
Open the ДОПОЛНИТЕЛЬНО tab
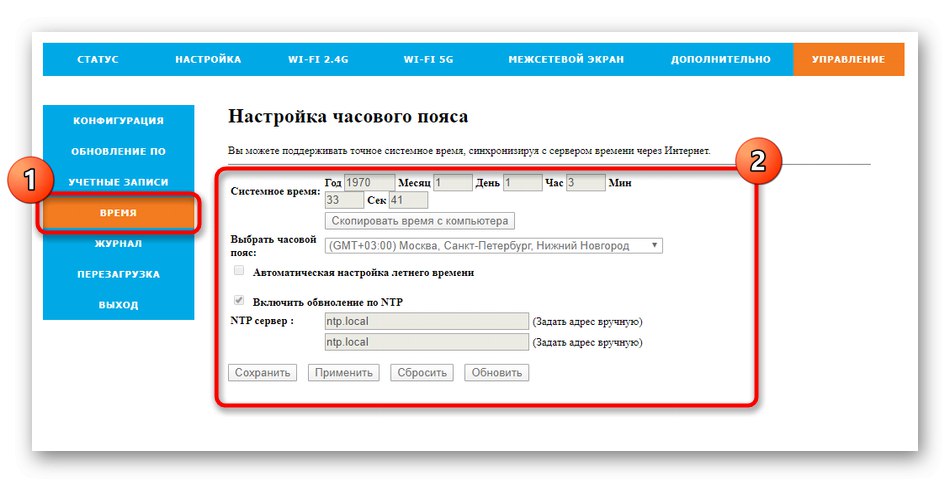tap(720, 59)
